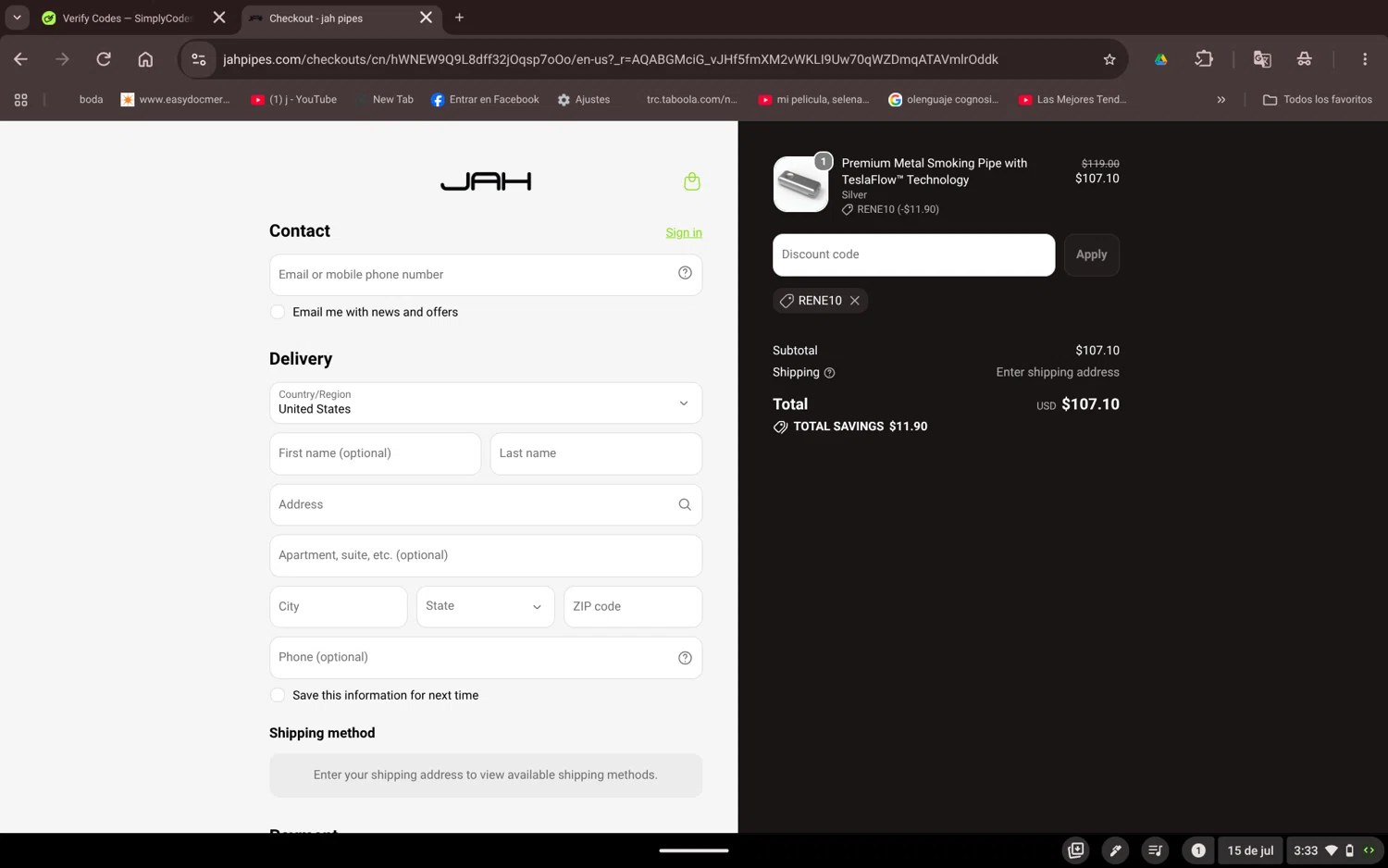Close the Checkout - jah pipes tab
Image resolution: width=1388 pixels, height=868 pixels.
coord(426,18)
